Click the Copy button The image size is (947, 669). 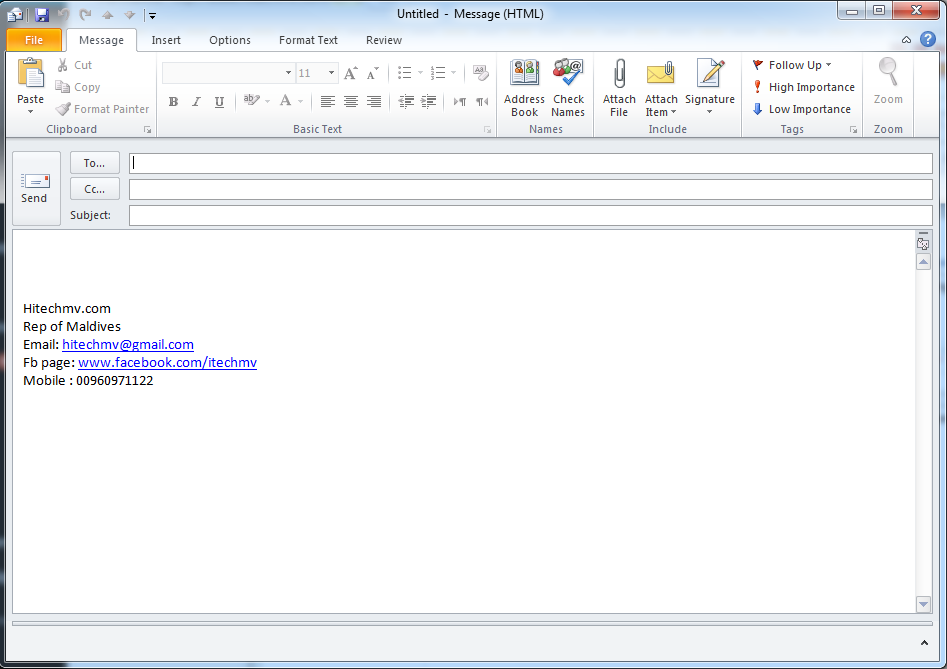[x=78, y=87]
